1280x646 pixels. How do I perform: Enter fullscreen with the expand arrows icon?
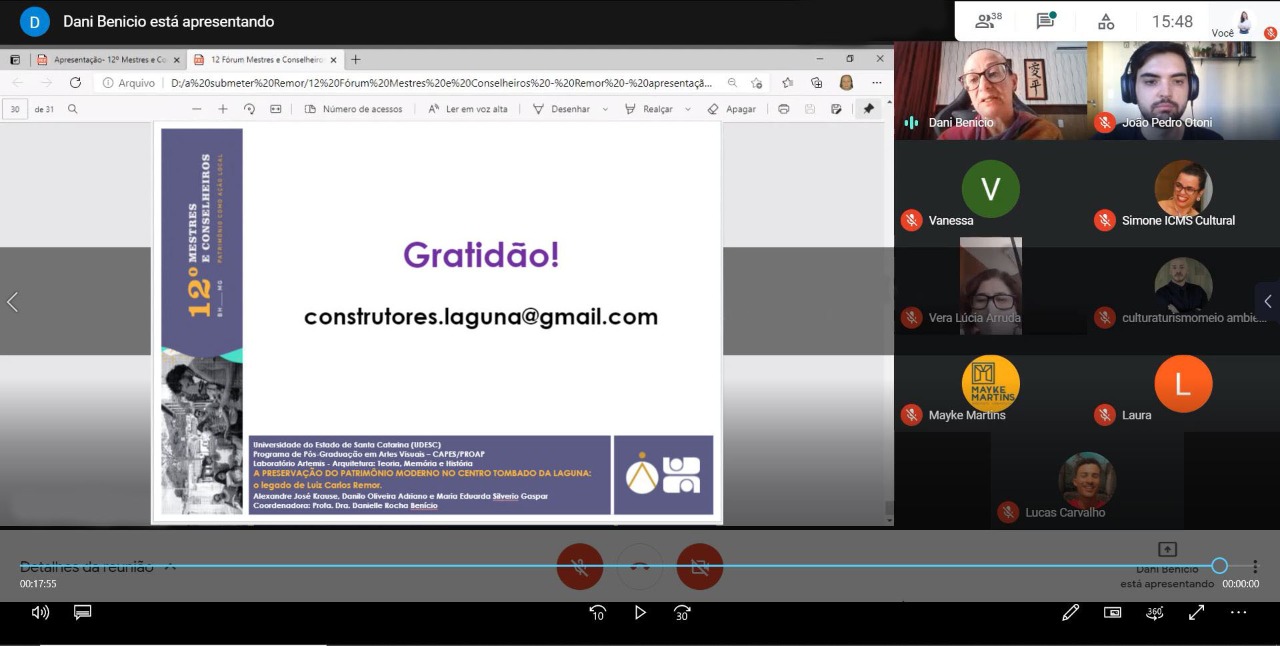[1196, 613]
